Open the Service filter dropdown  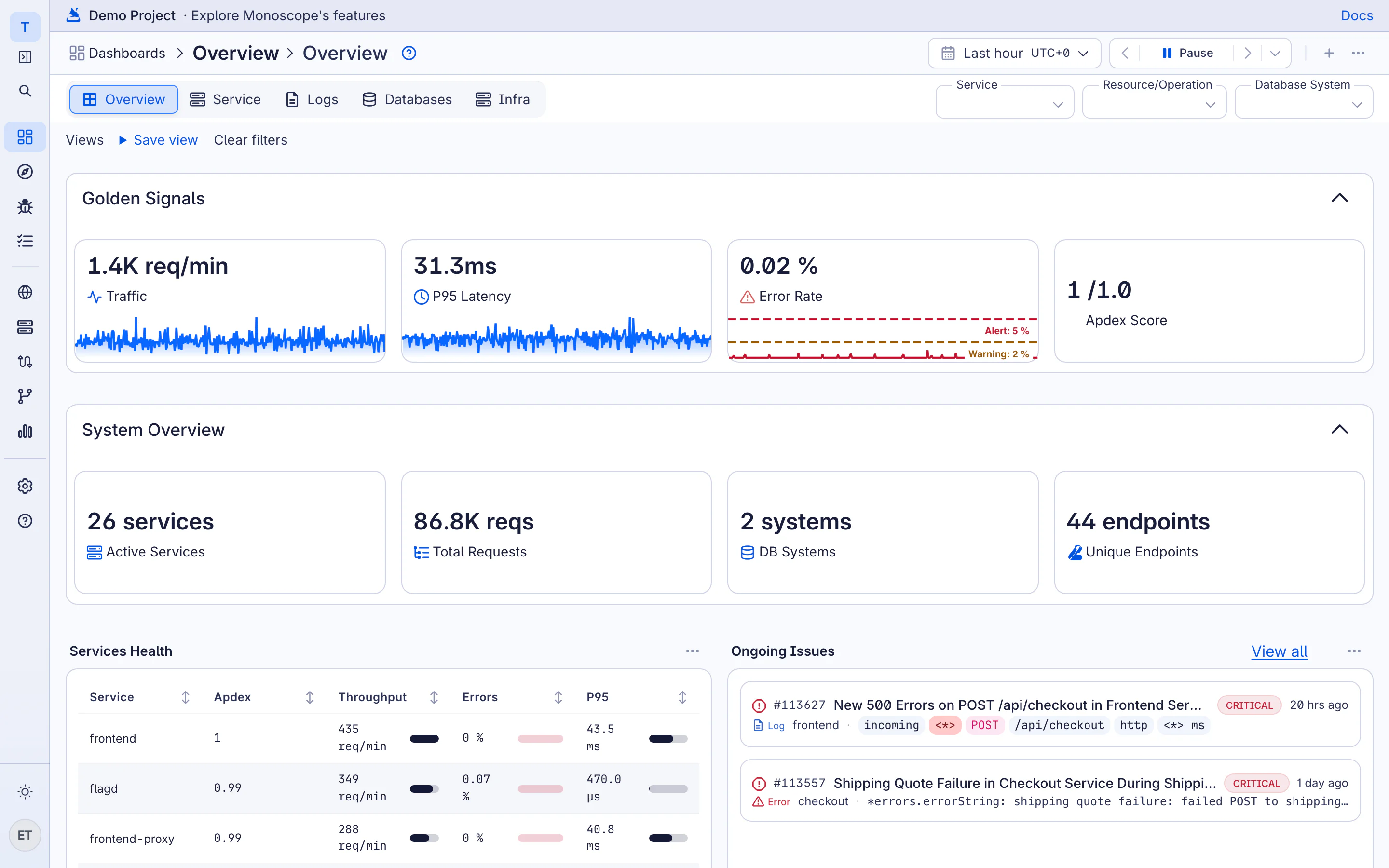(1005, 102)
